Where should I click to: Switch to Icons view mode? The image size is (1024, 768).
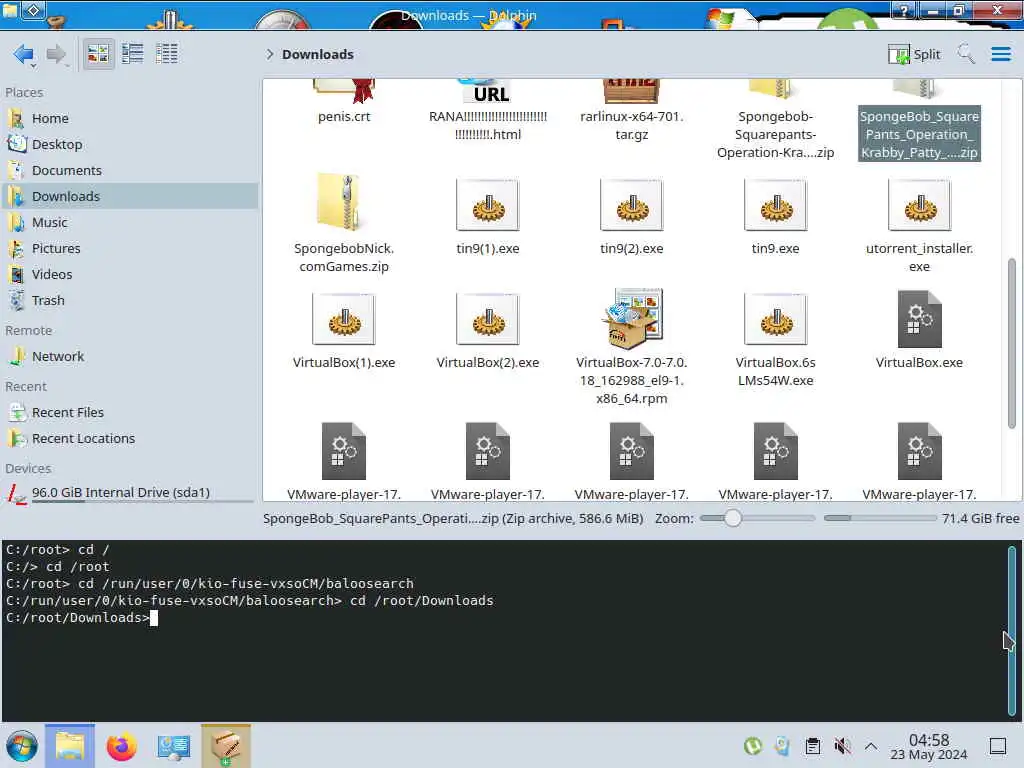pyautogui.click(x=98, y=54)
